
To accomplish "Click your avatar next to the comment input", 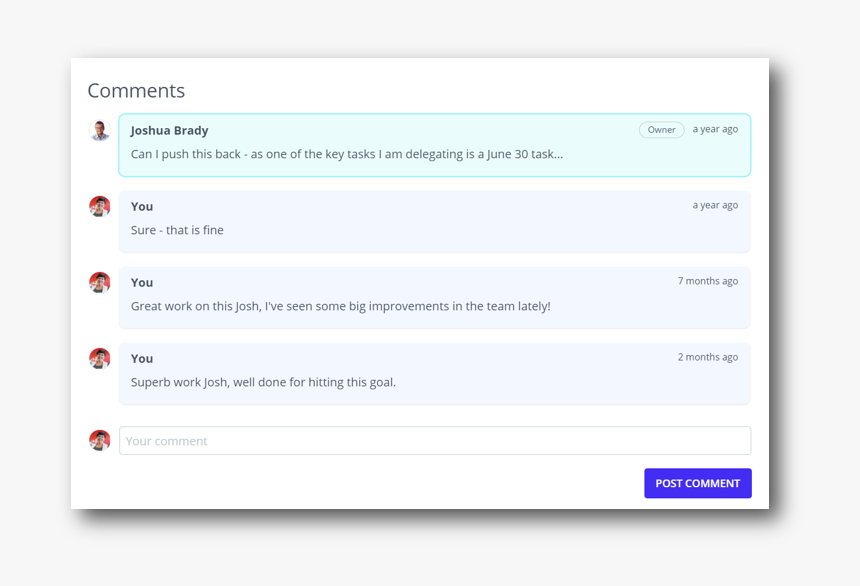I will coord(100,441).
